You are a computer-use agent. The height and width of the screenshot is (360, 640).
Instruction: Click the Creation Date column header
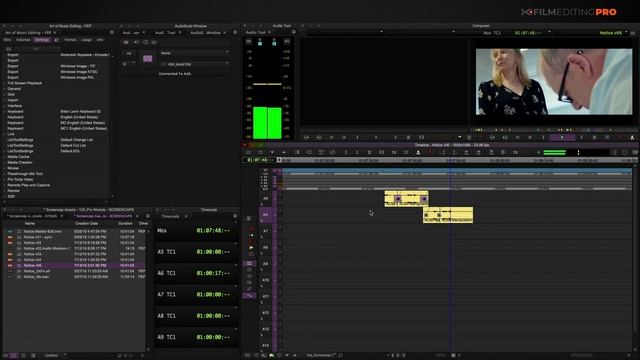pyautogui.click(x=86, y=223)
